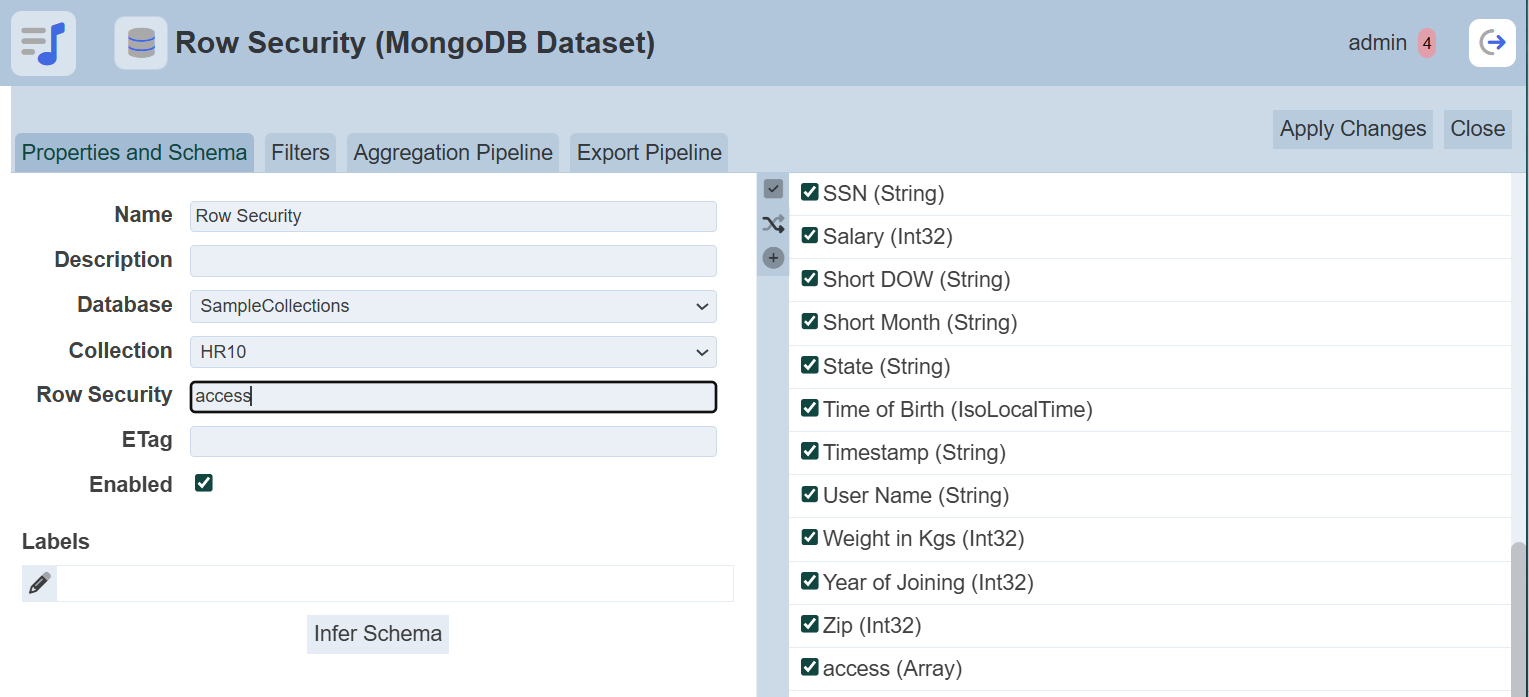The height and width of the screenshot is (697, 1529).
Task: Uncheck the Enabled checkbox
Action: pos(204,484)
